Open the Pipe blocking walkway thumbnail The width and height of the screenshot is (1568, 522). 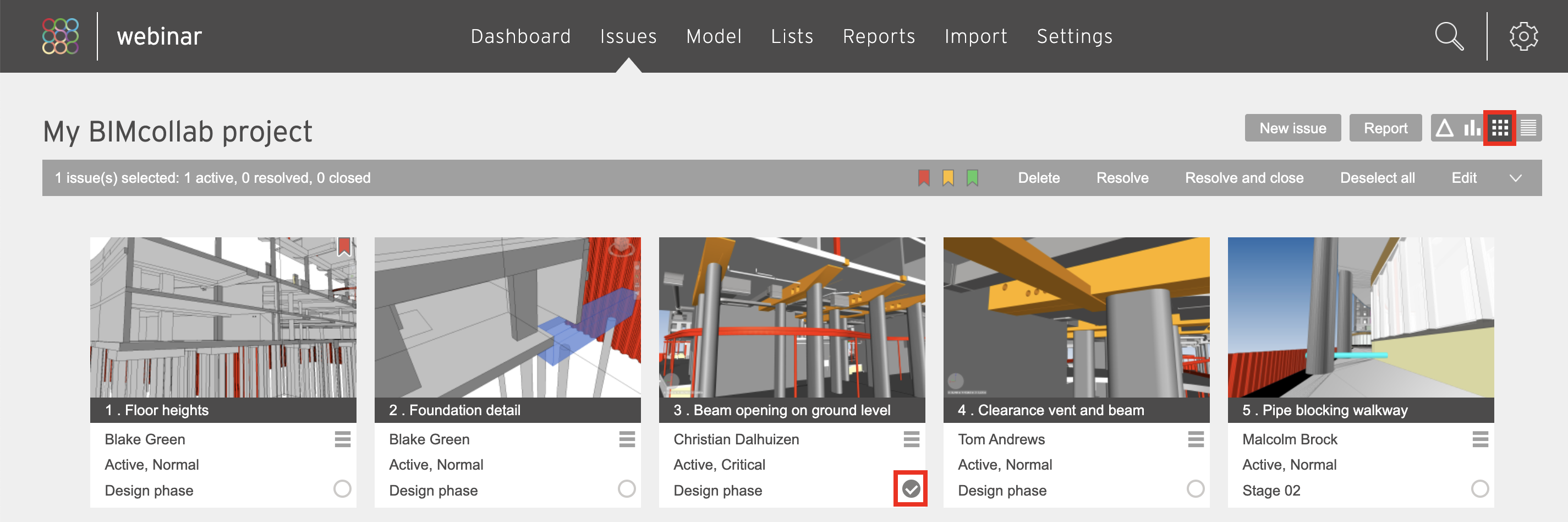point(1360,317)
